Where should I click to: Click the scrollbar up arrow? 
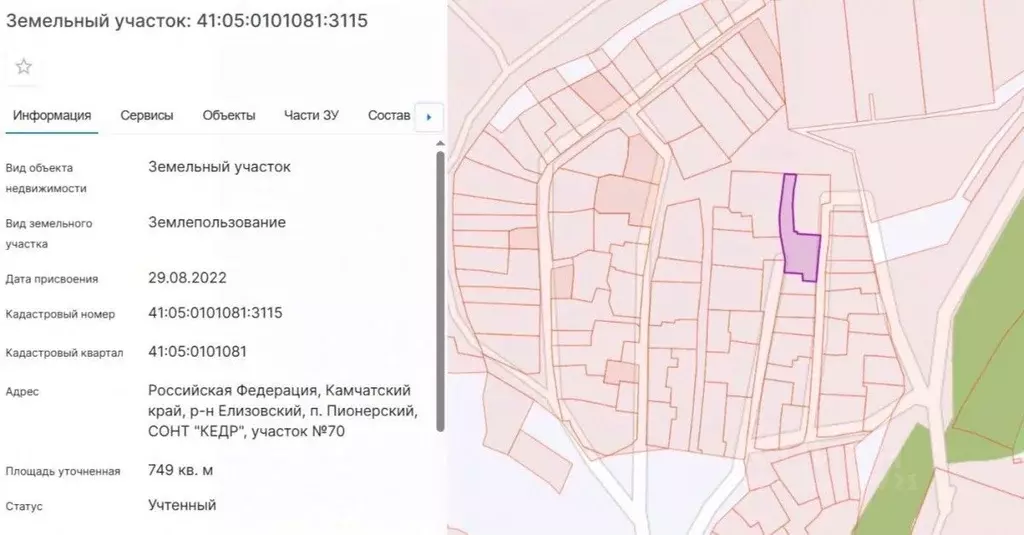pyautogui.click(x=440, y=143)
